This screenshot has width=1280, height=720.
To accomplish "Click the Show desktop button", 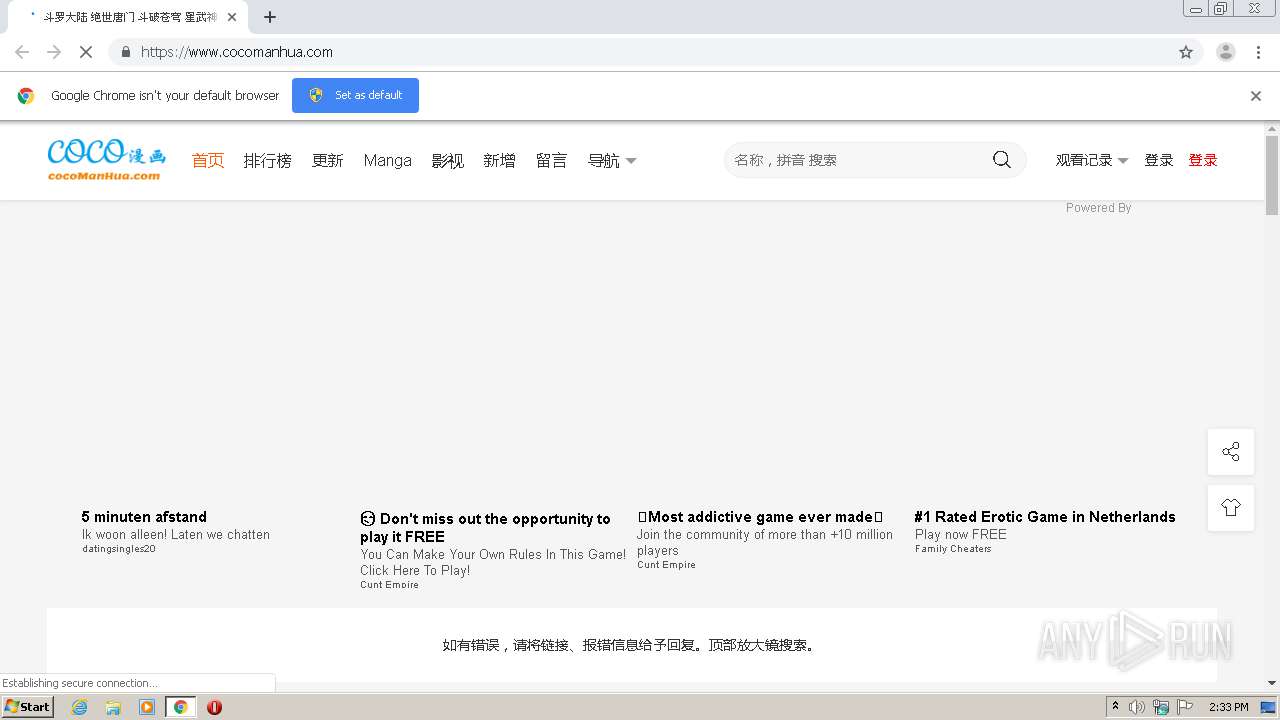I will point(1269,707).
